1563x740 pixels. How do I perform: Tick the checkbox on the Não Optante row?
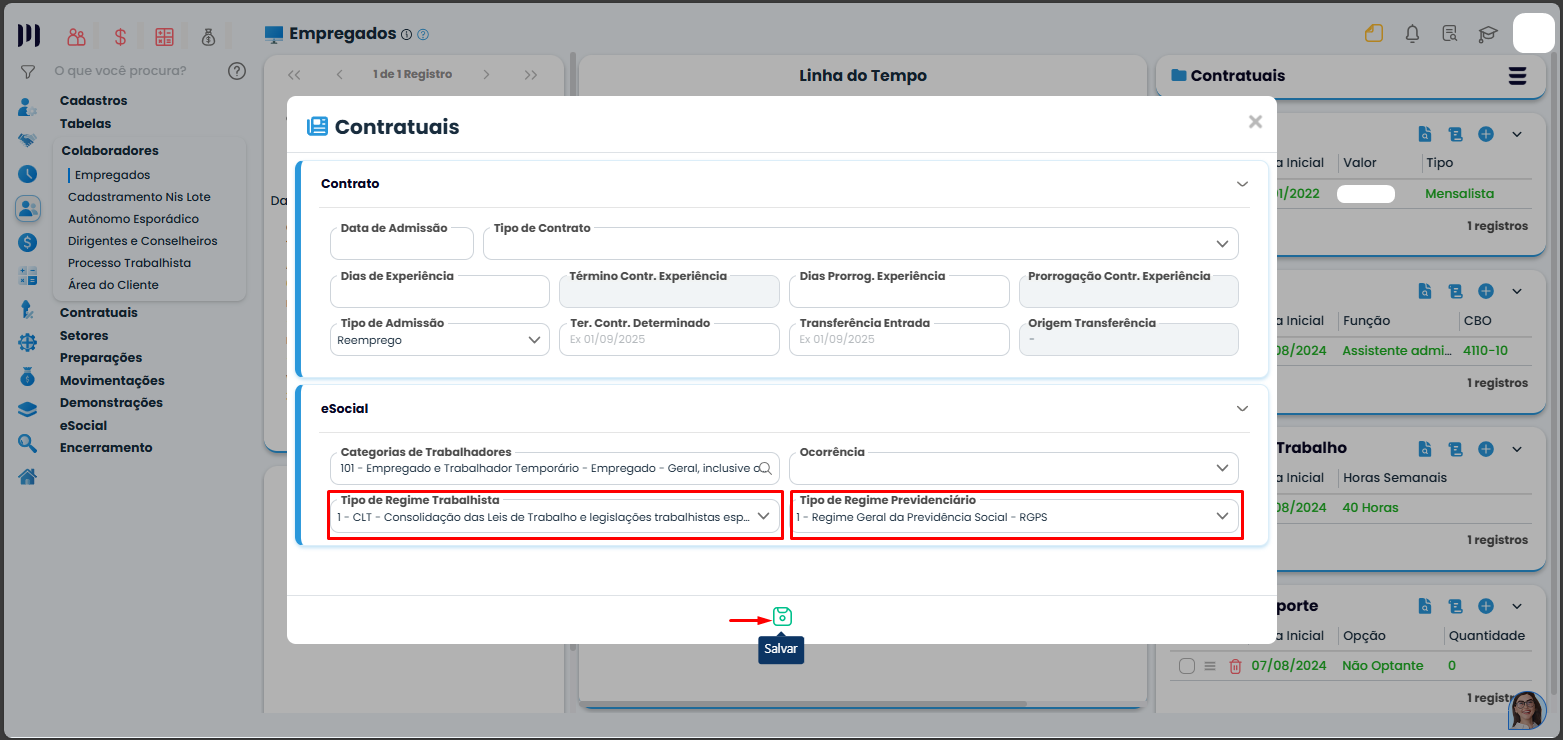pos(1187,666)
